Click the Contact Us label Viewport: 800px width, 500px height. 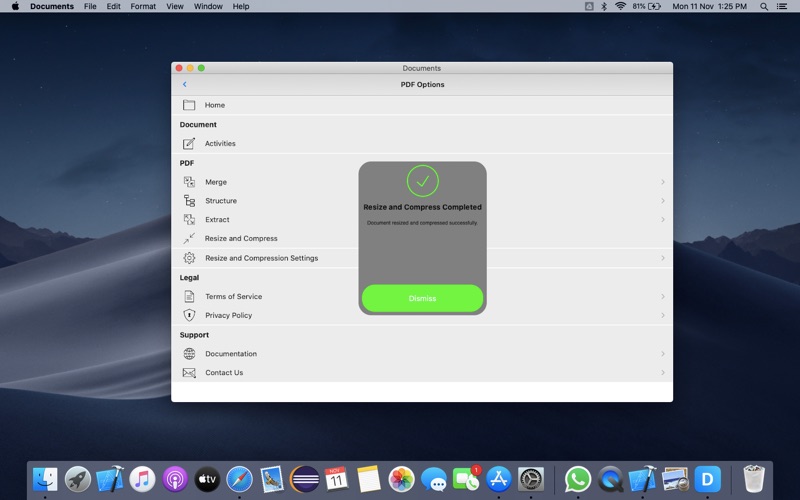click(224, 372)
